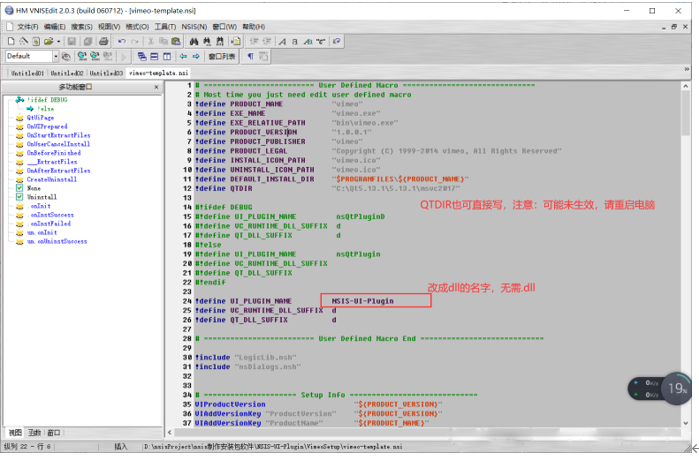Select OnStartExtractFiles in function list

tap(58, 135)
